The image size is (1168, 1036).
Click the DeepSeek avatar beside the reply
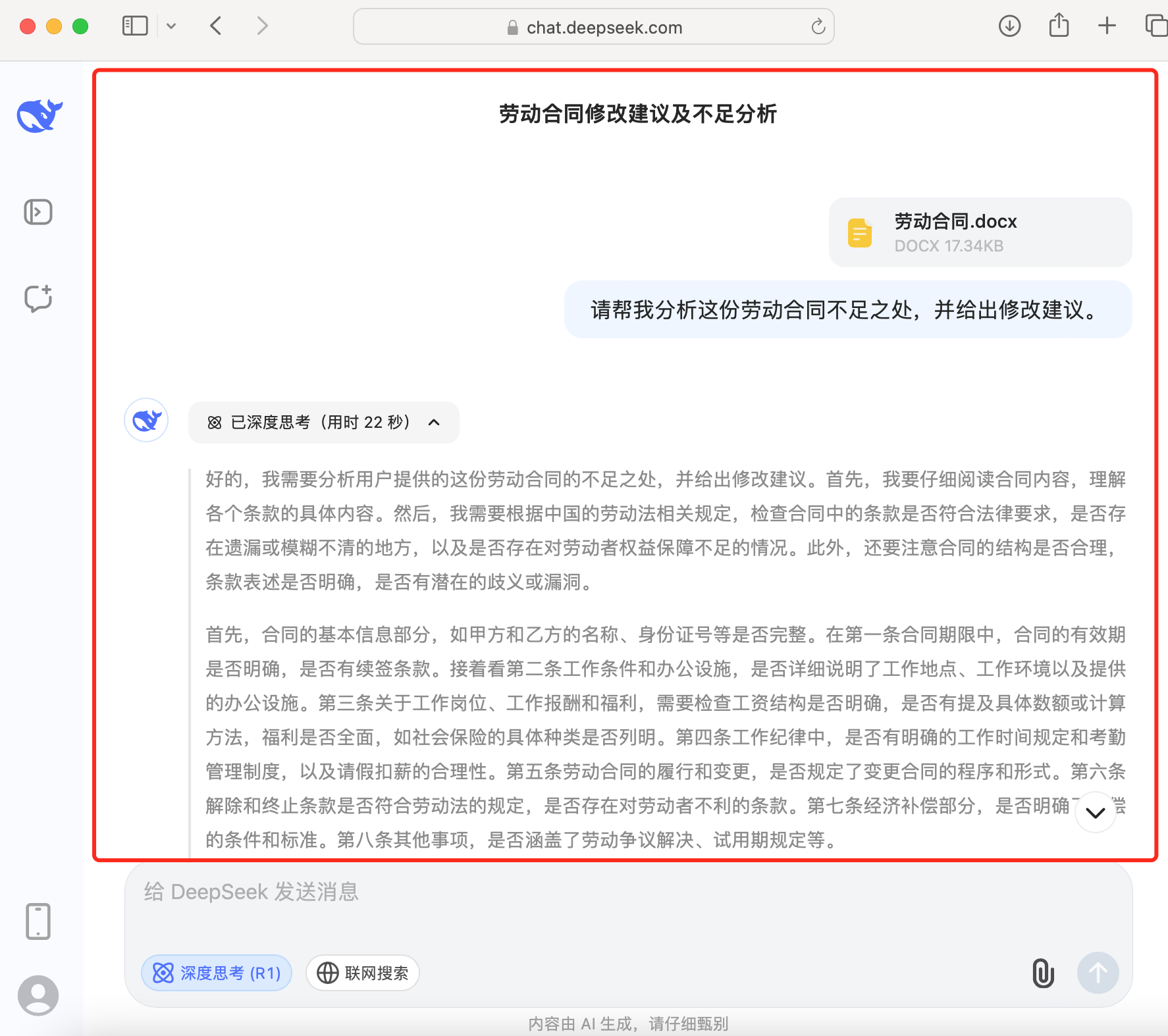146,420
